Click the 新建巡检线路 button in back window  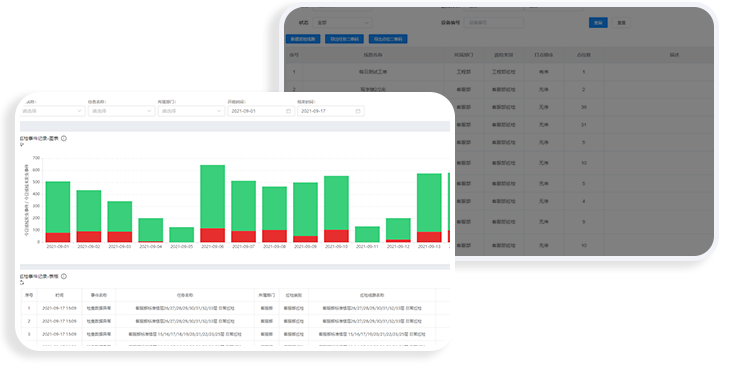click(x=303, y=39)
